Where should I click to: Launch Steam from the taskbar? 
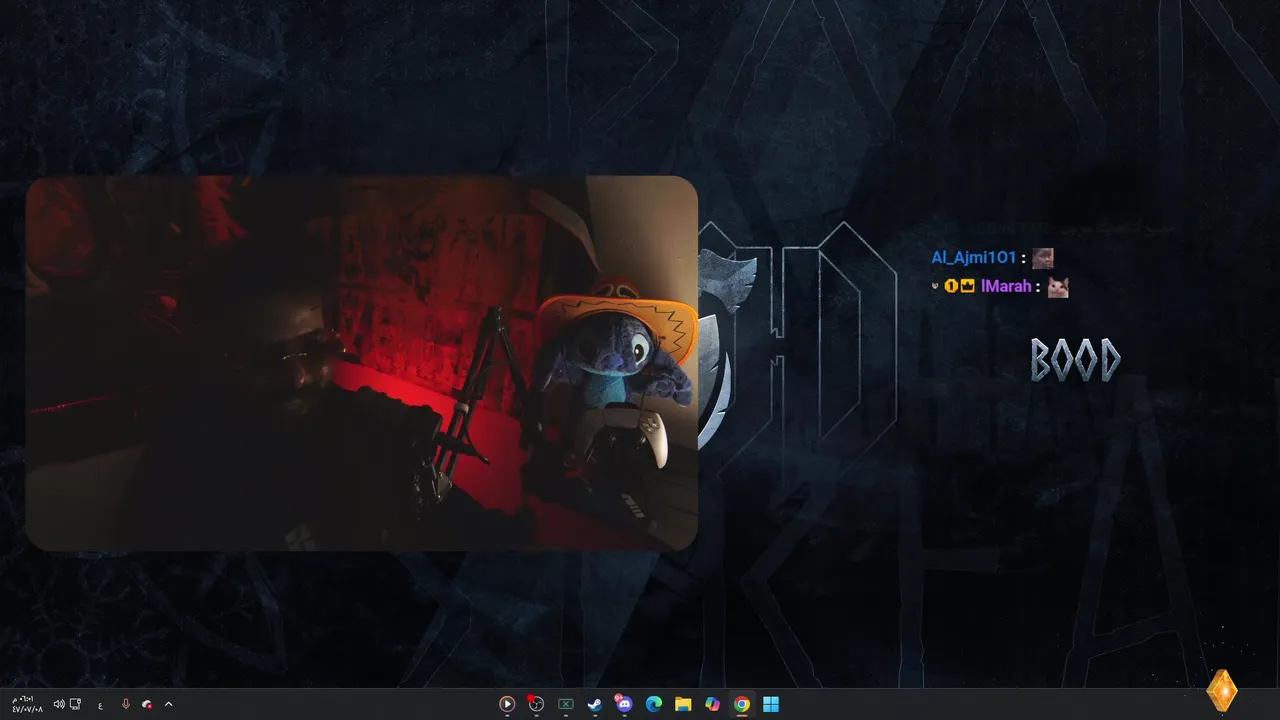coord(594,704)
